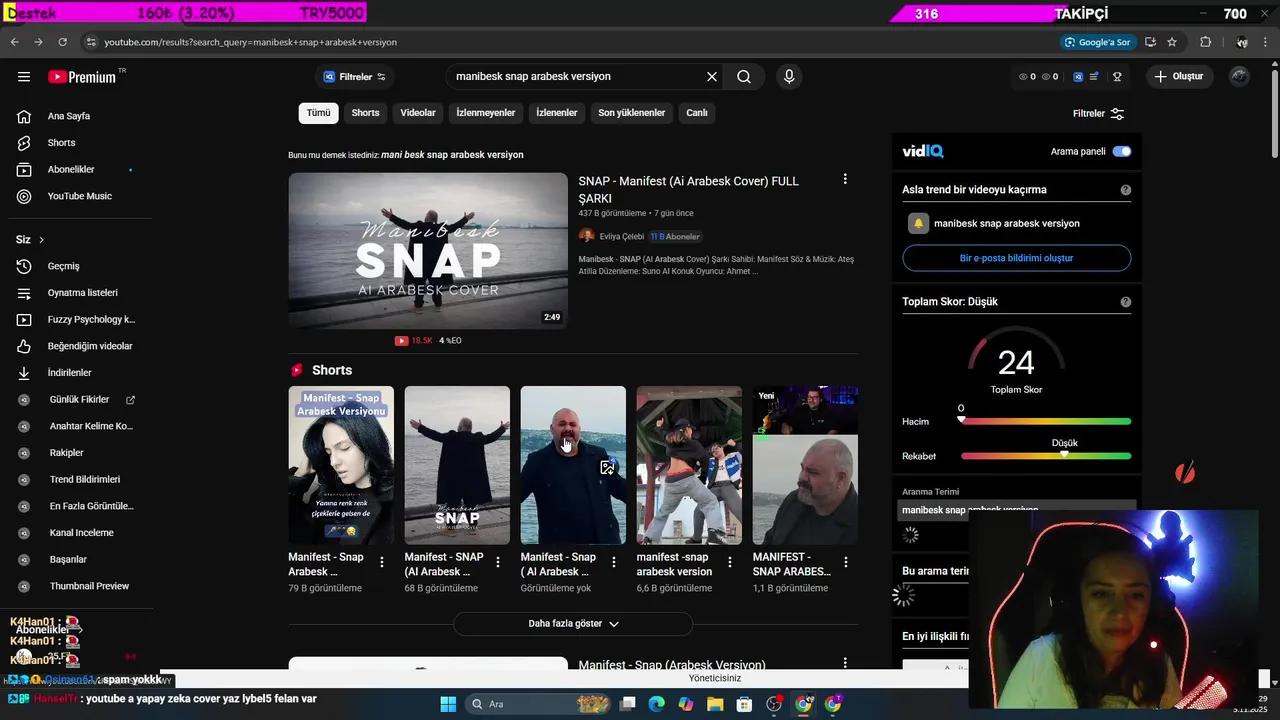Select the İzlenmeyenler filter chip

pos(486,113)
